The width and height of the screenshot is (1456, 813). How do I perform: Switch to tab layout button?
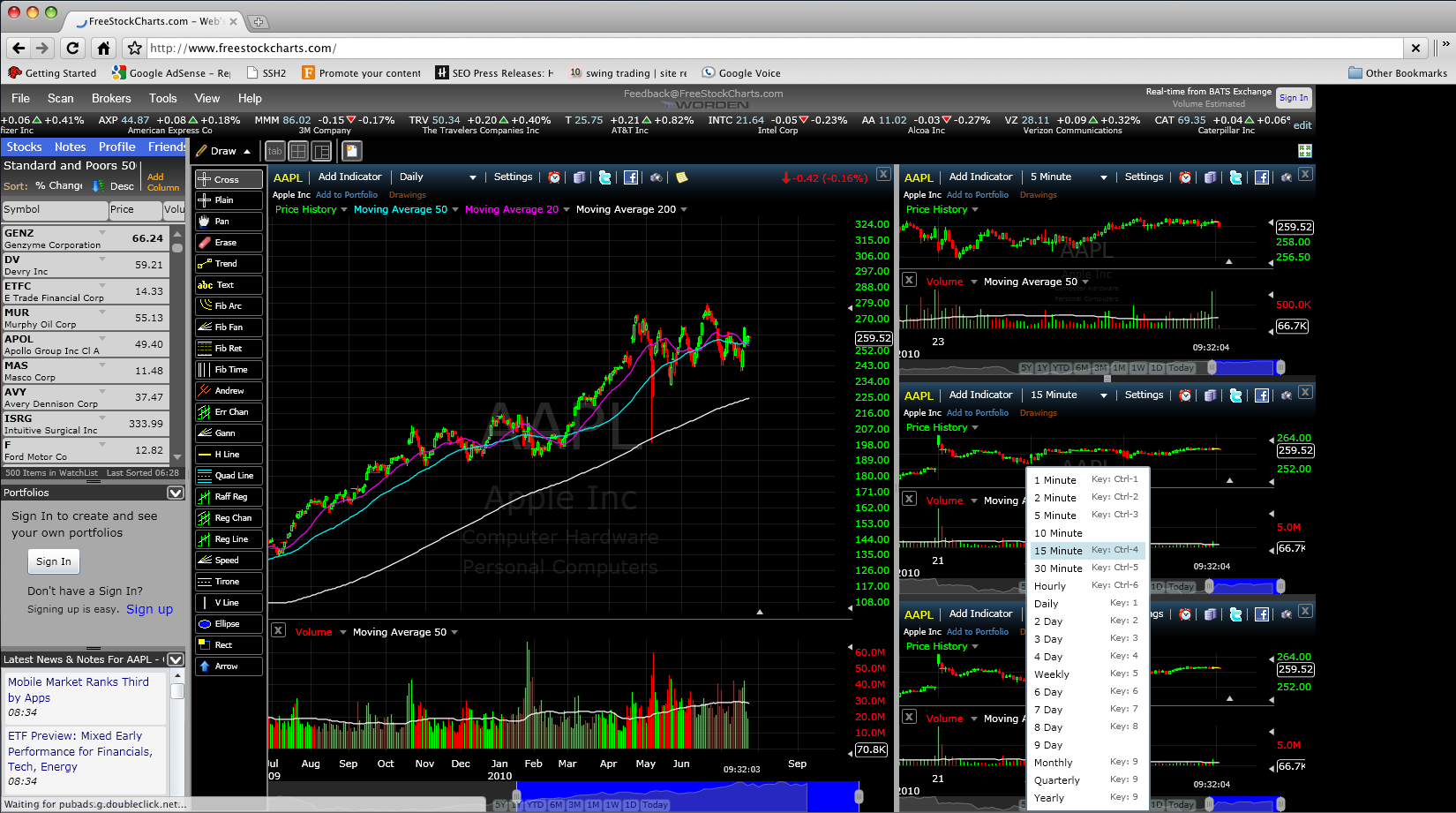pyautogui.click(x=275, y=151)
